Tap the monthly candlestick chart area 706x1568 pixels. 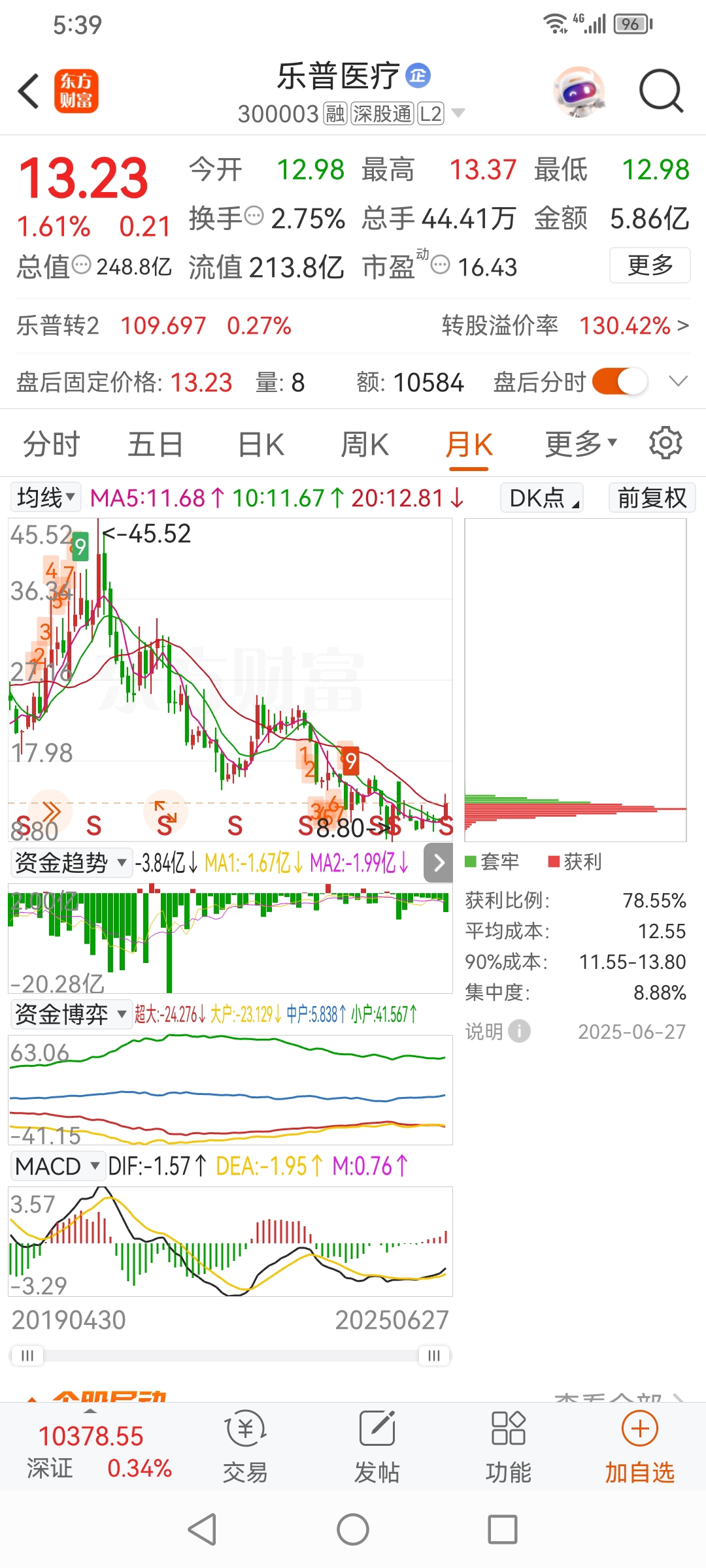[x=230, y=679]
